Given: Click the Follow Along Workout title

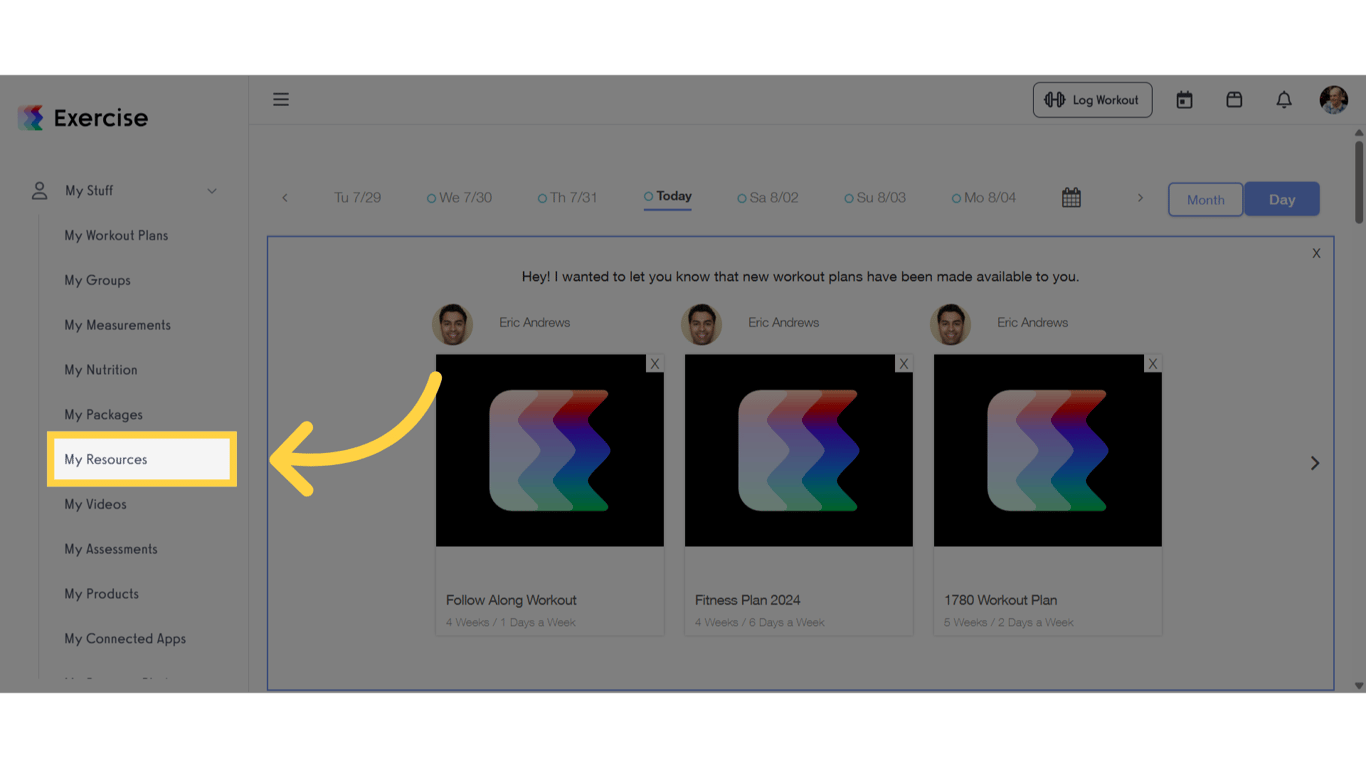Looking at the screenshot, I should tap(511, 600).
